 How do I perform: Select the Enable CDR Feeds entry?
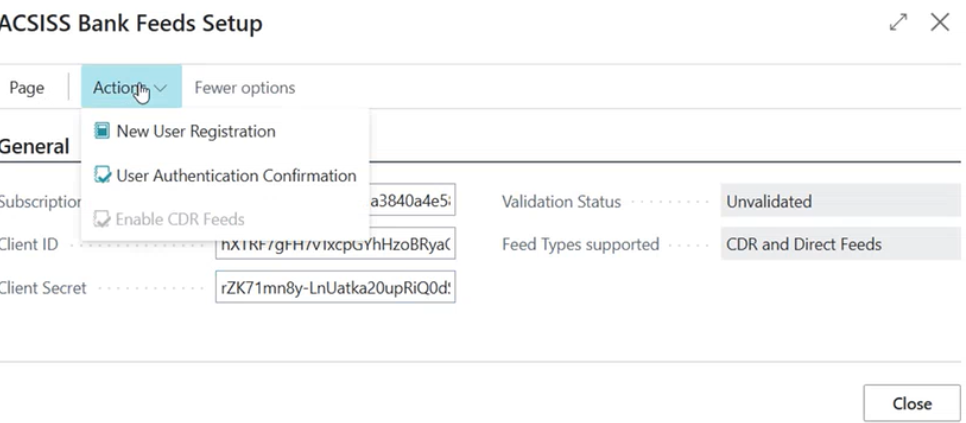tap(180, 219)
